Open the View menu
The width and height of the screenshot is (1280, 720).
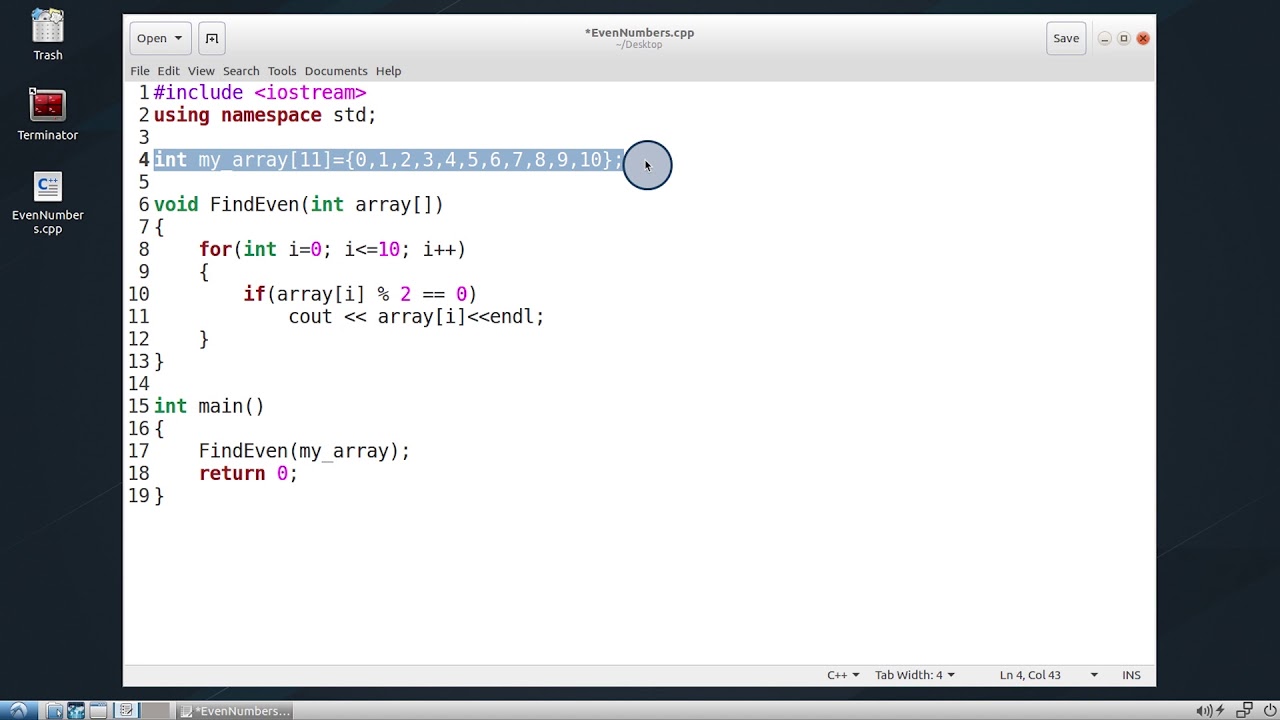pyautogui.click(x=201, y=71)
